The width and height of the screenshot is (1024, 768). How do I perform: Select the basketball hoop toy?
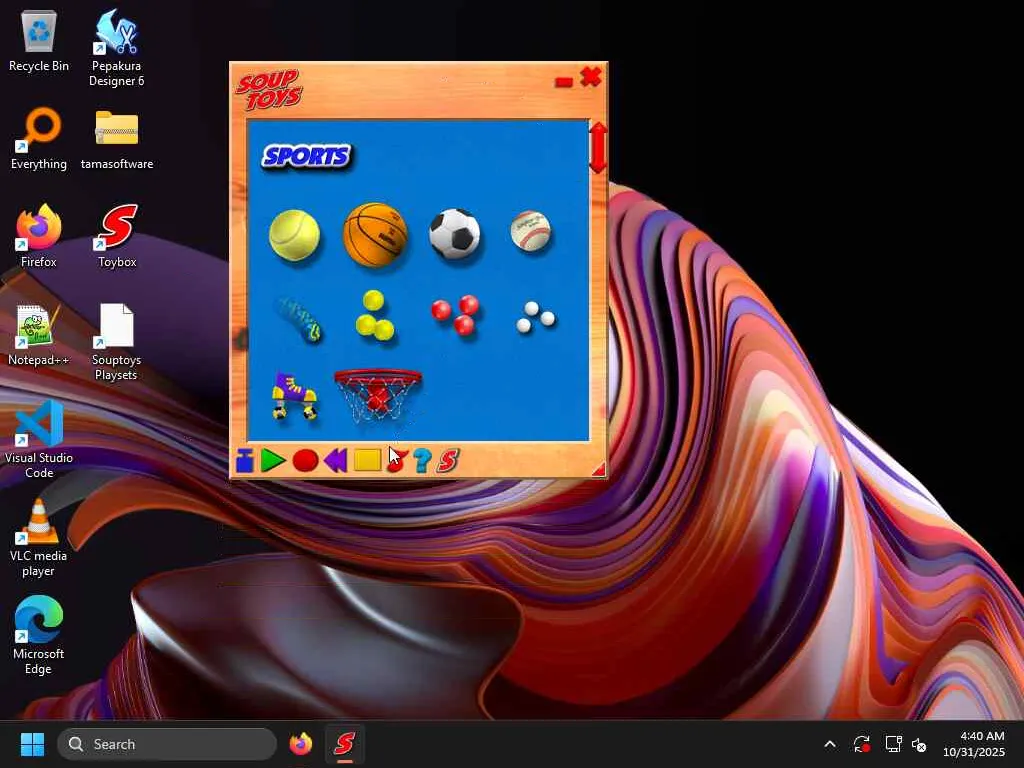[x=378, y=396]
